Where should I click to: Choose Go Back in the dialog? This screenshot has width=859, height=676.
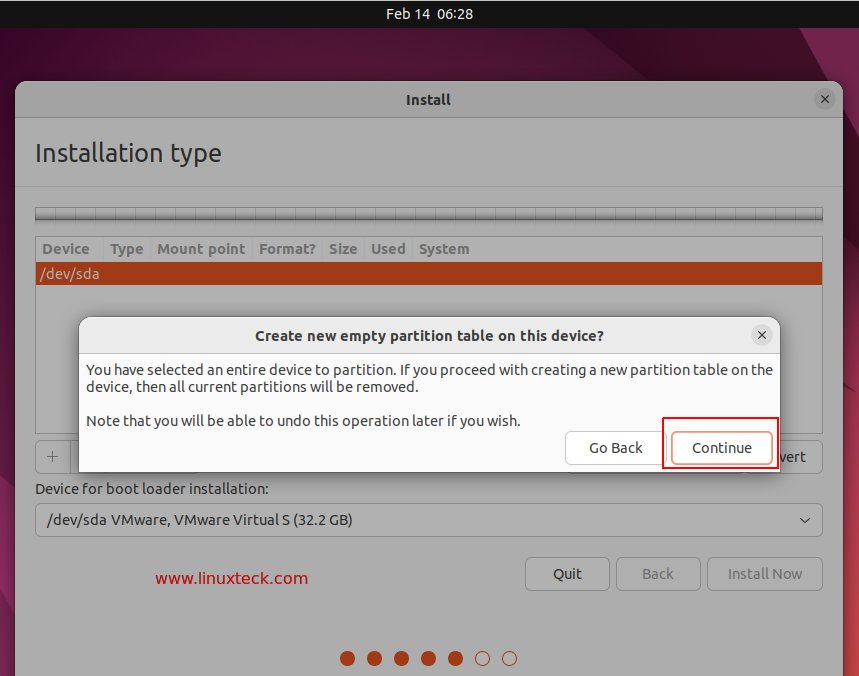click(x=614, y=448)
